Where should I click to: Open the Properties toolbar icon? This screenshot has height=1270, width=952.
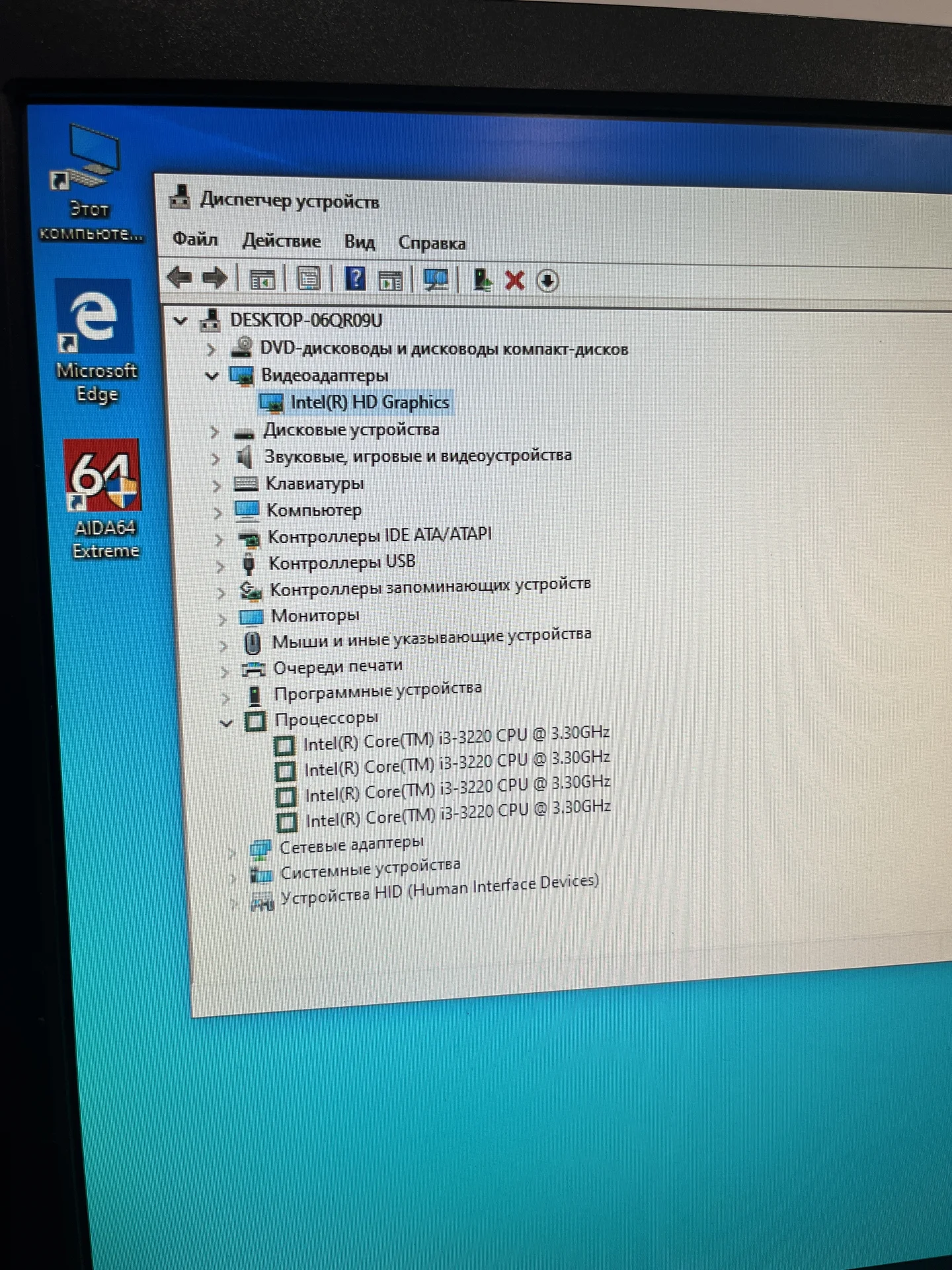[x=309, y=279]
